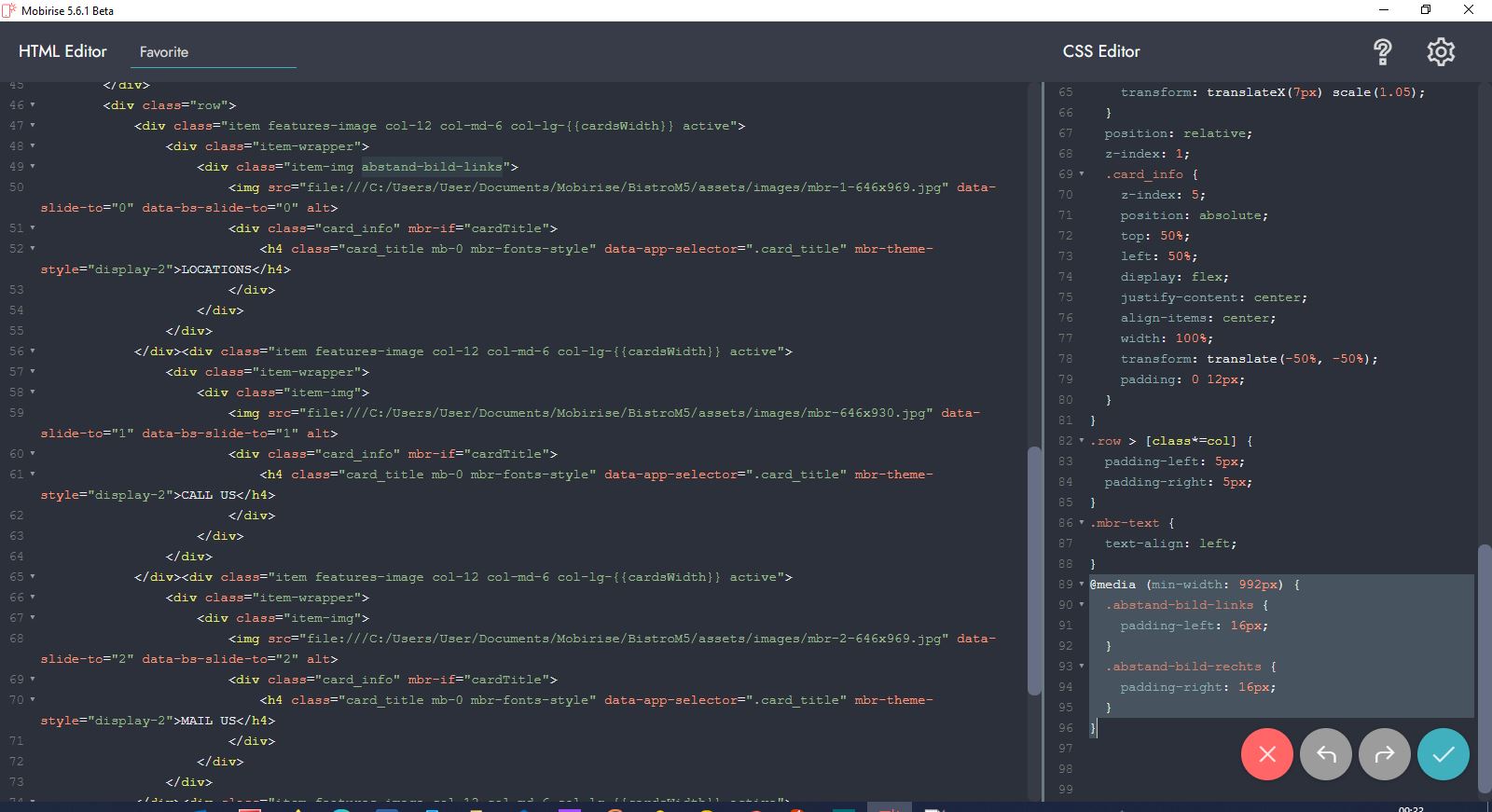Click the undo arrow button
The width and height of the screenshot is (1492, 812).
pos(1326,754)
